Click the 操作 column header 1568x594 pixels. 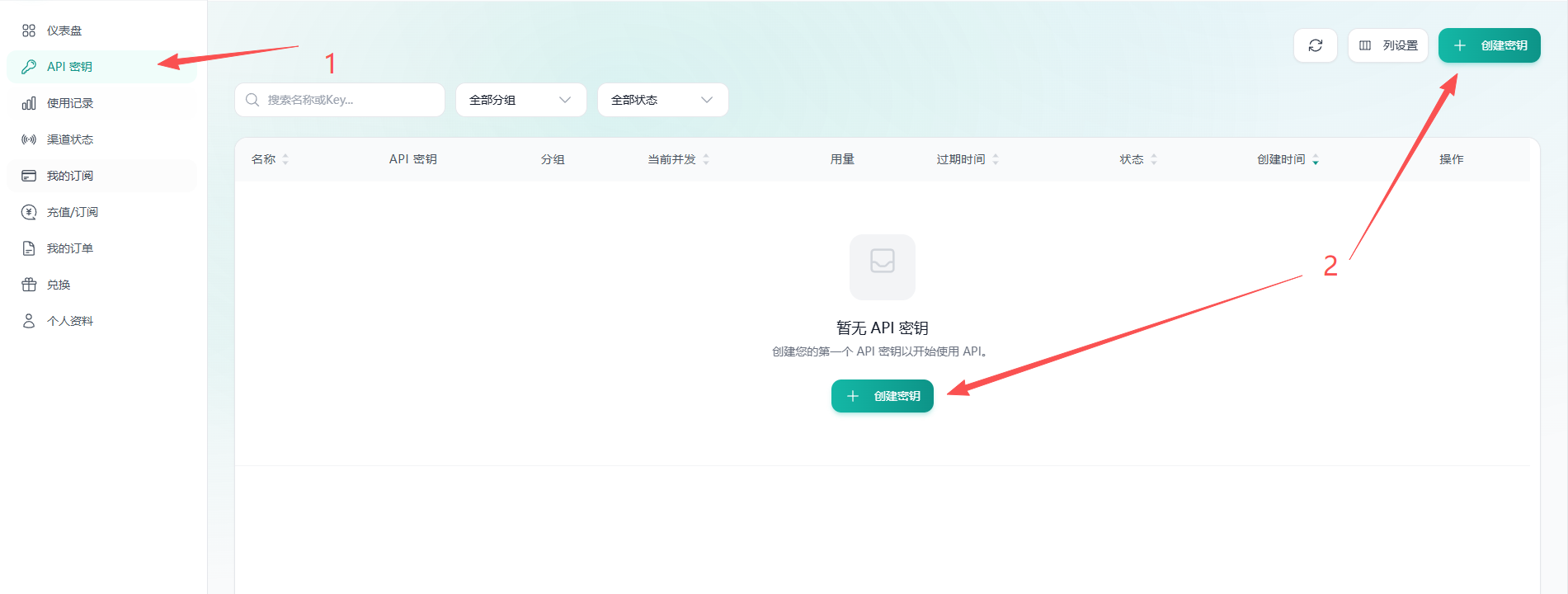pyautogui.click(x=1452, y=159)
